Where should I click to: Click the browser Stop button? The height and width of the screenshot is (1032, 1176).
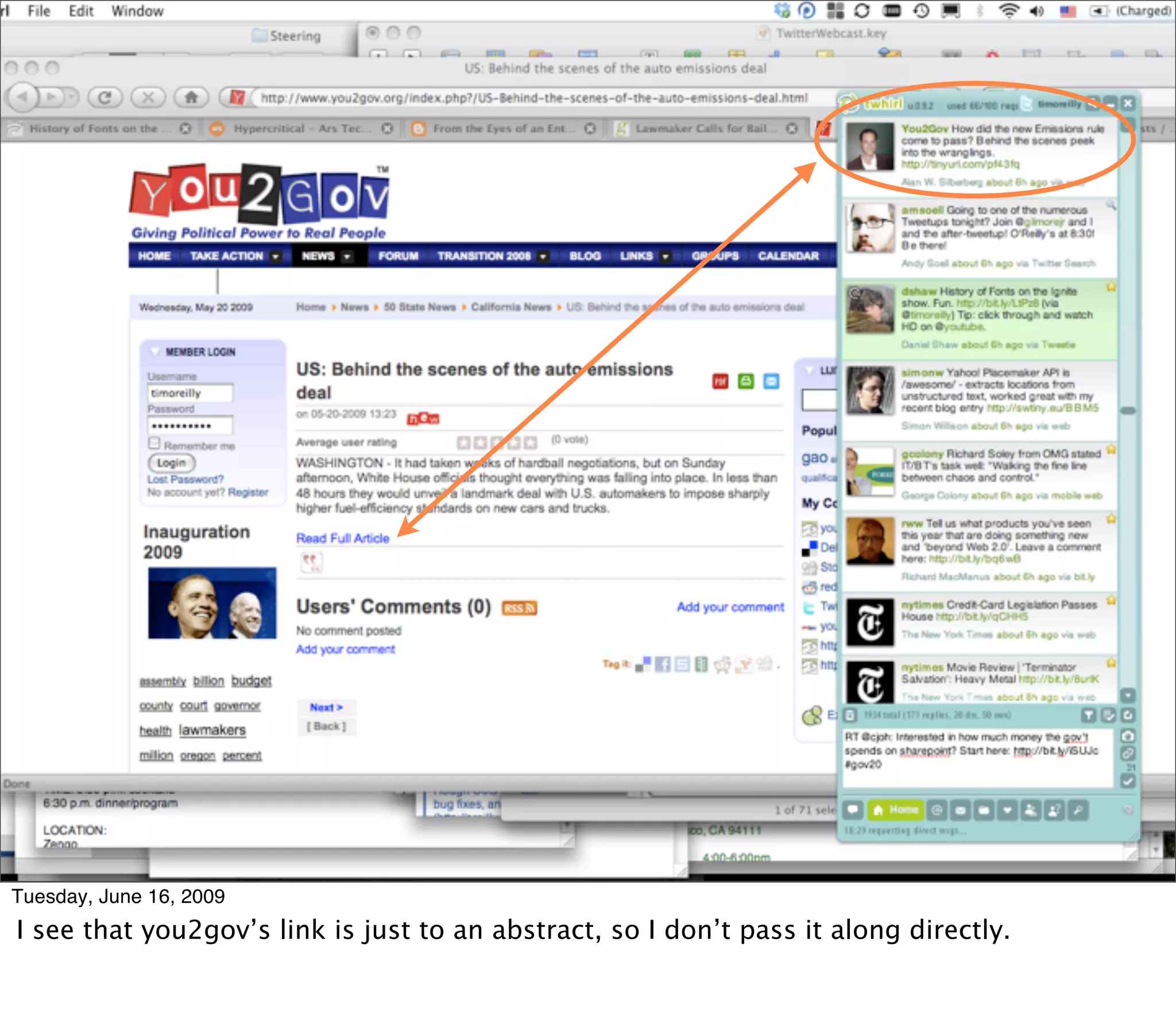click(148, 97)
